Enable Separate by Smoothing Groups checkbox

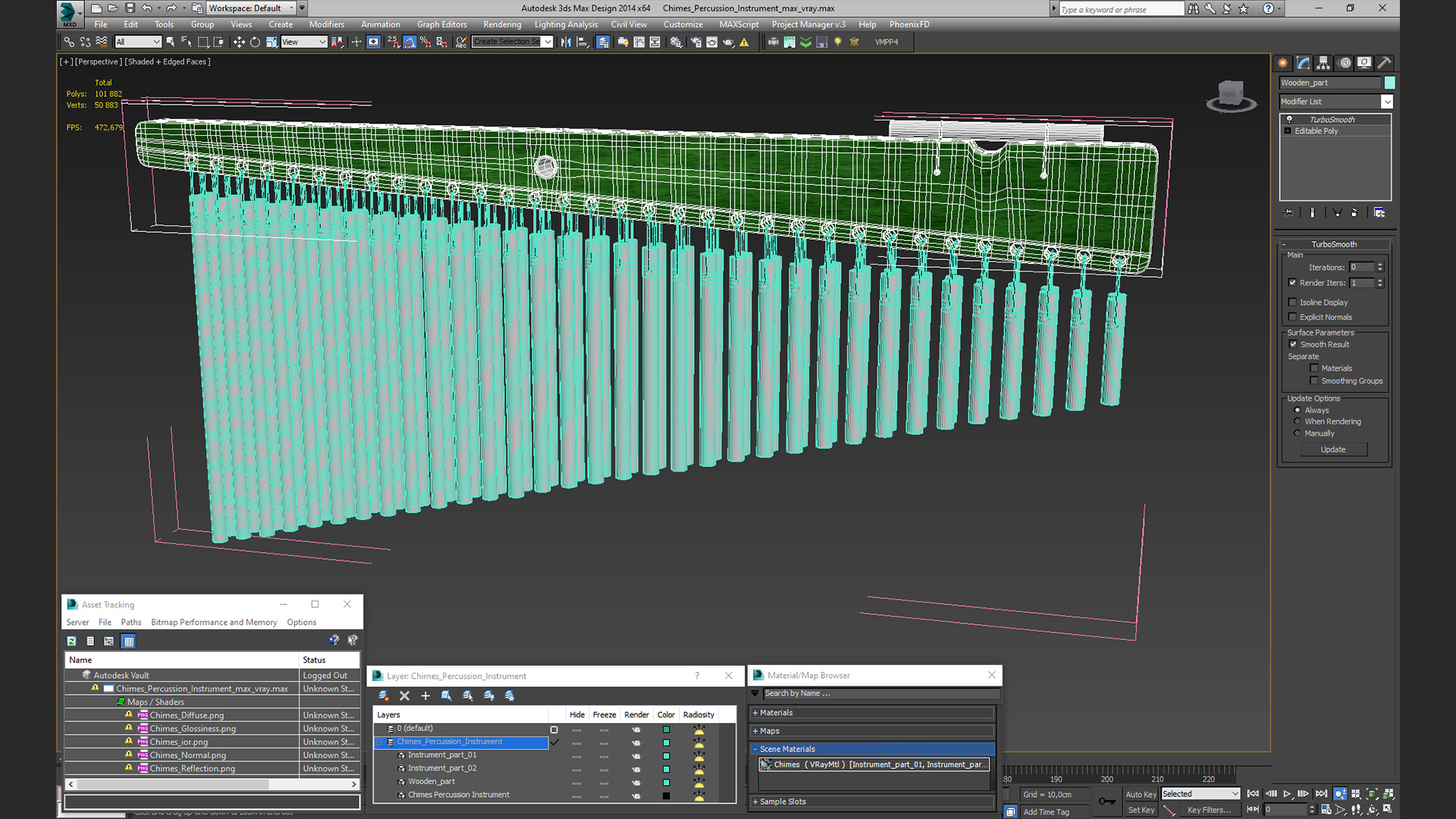click(x=1314, y=381)
